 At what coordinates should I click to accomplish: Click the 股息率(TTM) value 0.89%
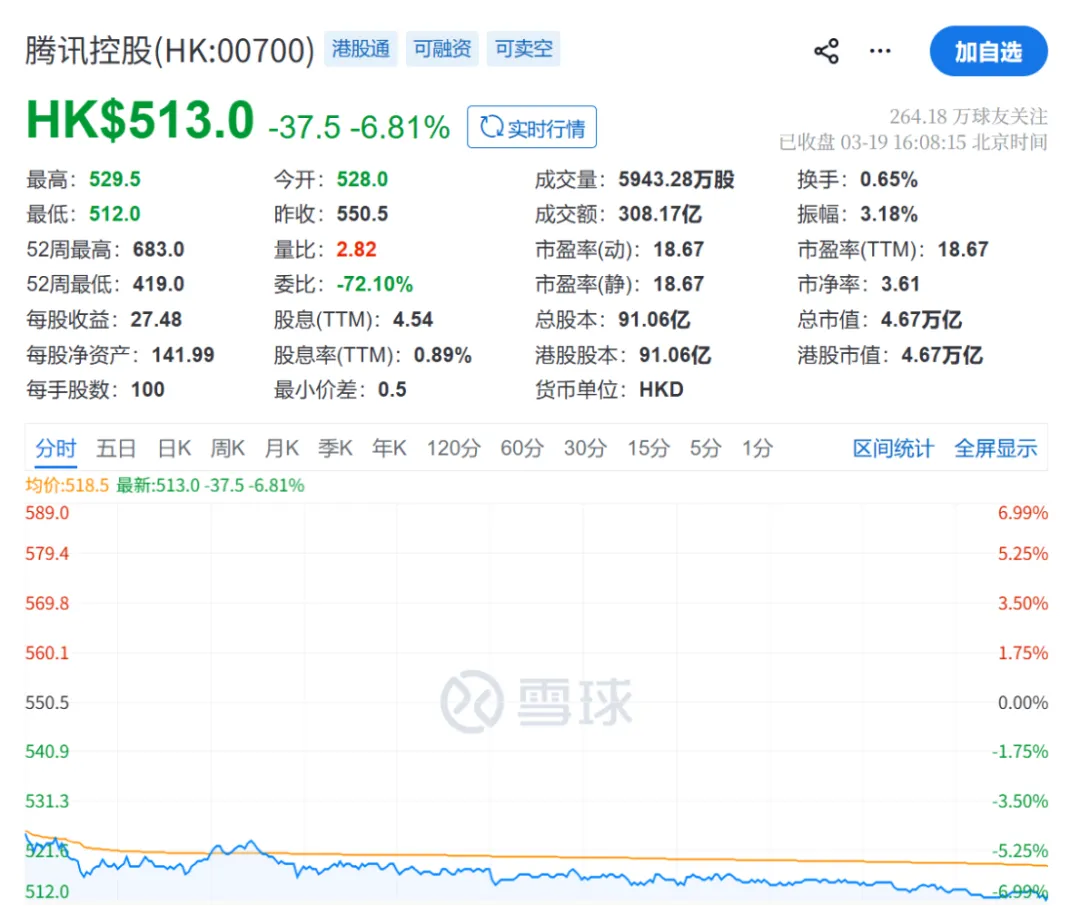(443, 355)
